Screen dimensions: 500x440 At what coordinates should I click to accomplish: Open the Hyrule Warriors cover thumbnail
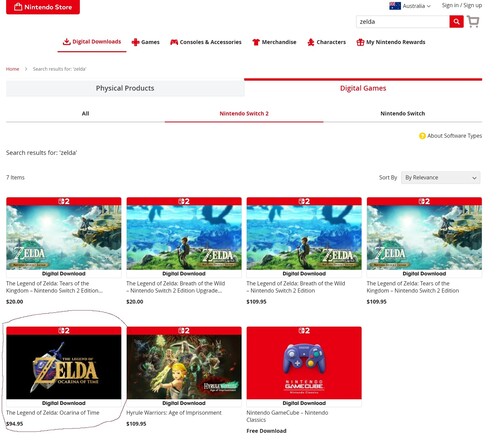click(184, 367)
